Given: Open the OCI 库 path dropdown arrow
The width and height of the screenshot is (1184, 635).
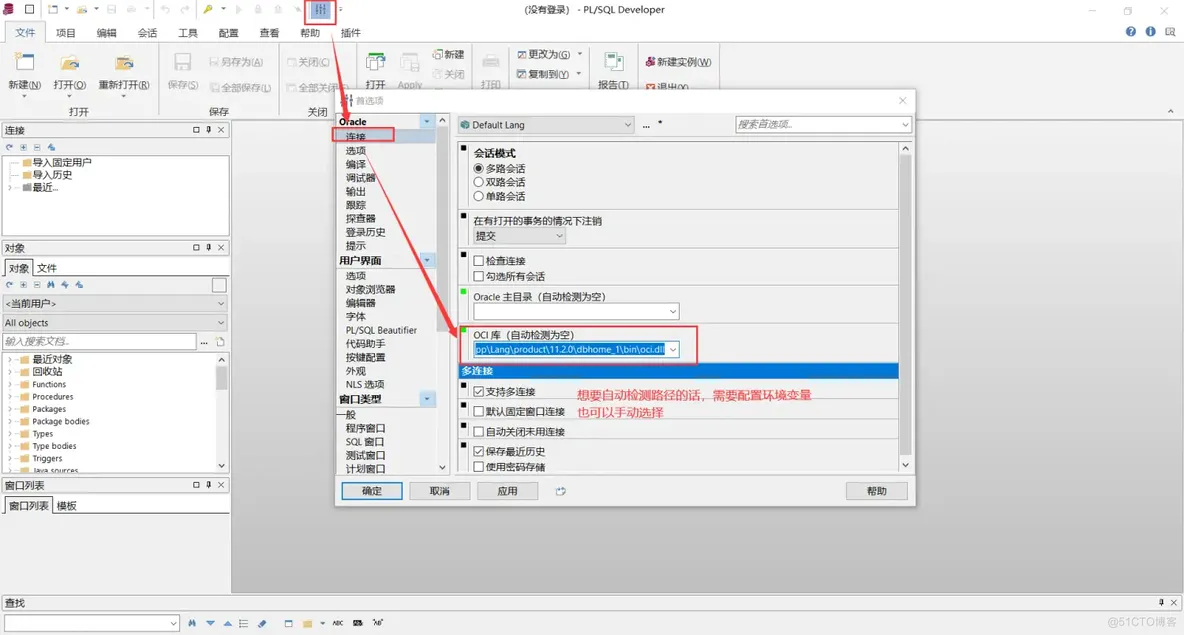Looking at the screenshot, I should click(x=672, y=349).
